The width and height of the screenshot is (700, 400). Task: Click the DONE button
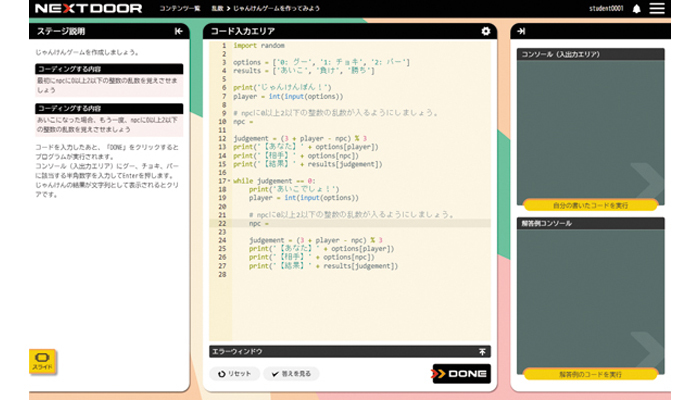[461, 374]
